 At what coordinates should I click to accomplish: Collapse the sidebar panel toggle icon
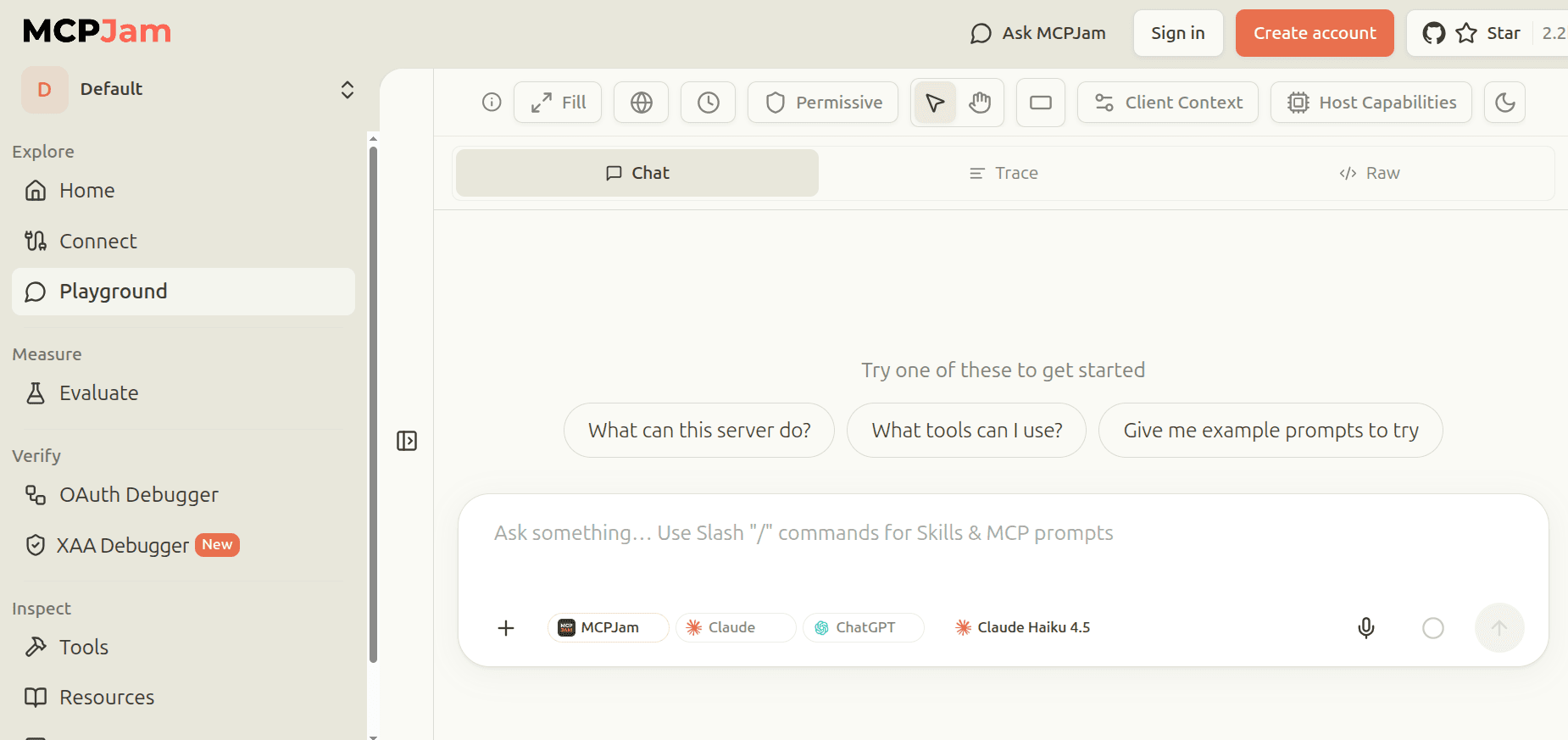(x=407, y=441)
